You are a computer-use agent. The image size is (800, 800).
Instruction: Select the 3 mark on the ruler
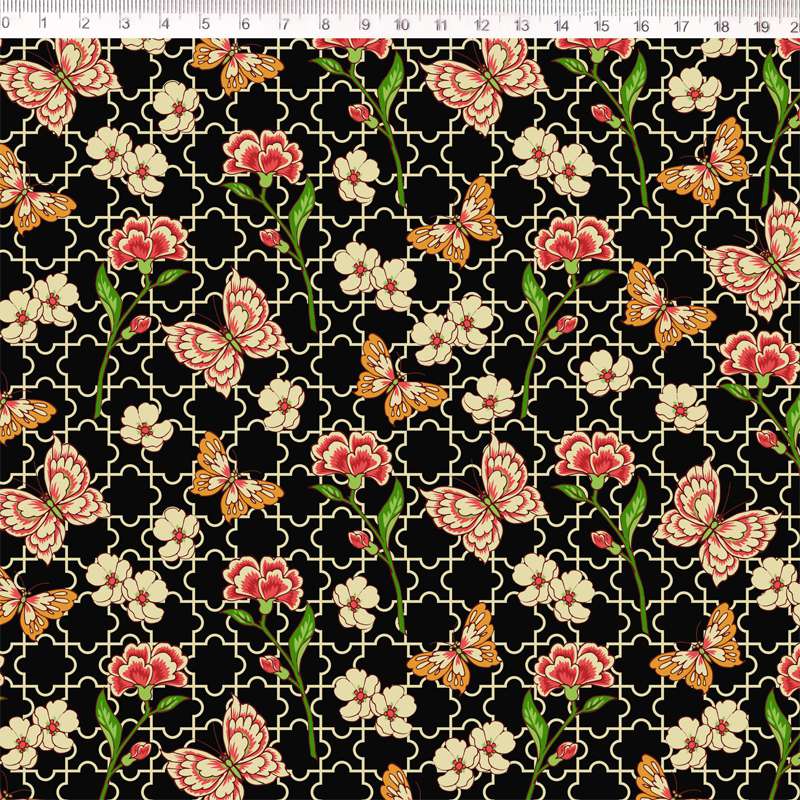click(125, 25)
